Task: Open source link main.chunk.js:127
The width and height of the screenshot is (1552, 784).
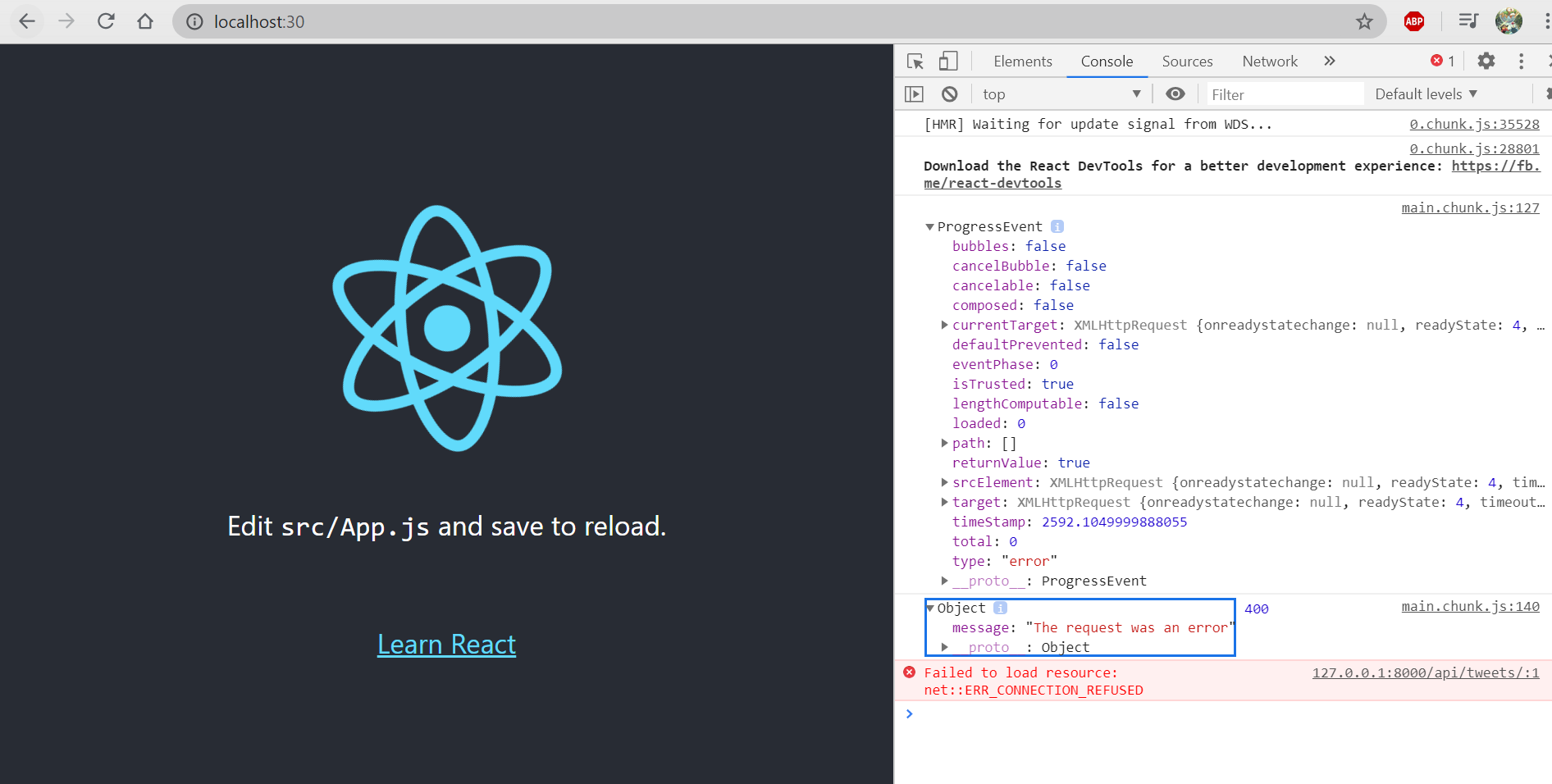Action: pos(1470,207)
